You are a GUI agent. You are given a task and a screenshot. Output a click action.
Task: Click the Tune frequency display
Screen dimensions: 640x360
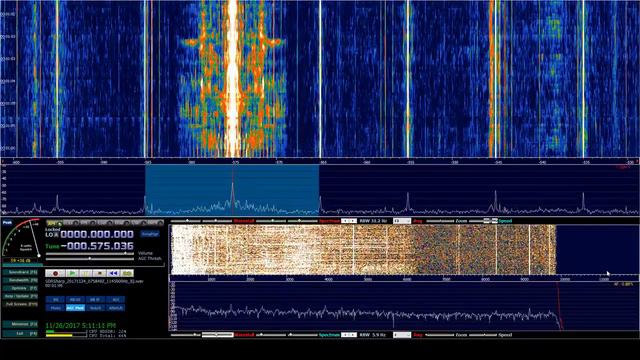(98, 246)
